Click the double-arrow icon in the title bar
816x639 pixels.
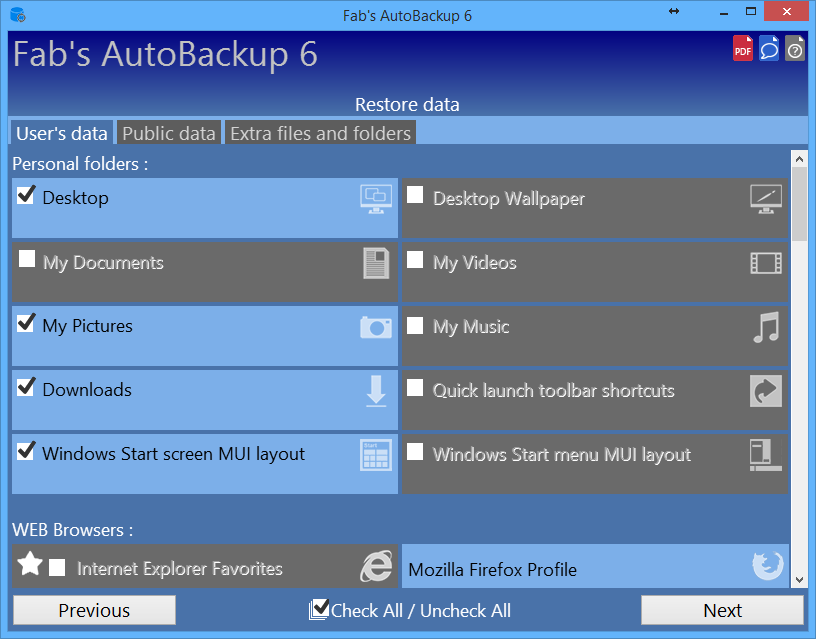click(674, 11)
